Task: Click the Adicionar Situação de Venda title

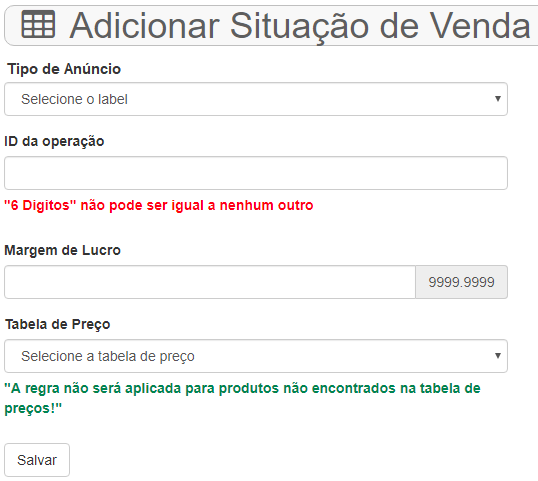Action: [x=300, y=26]
